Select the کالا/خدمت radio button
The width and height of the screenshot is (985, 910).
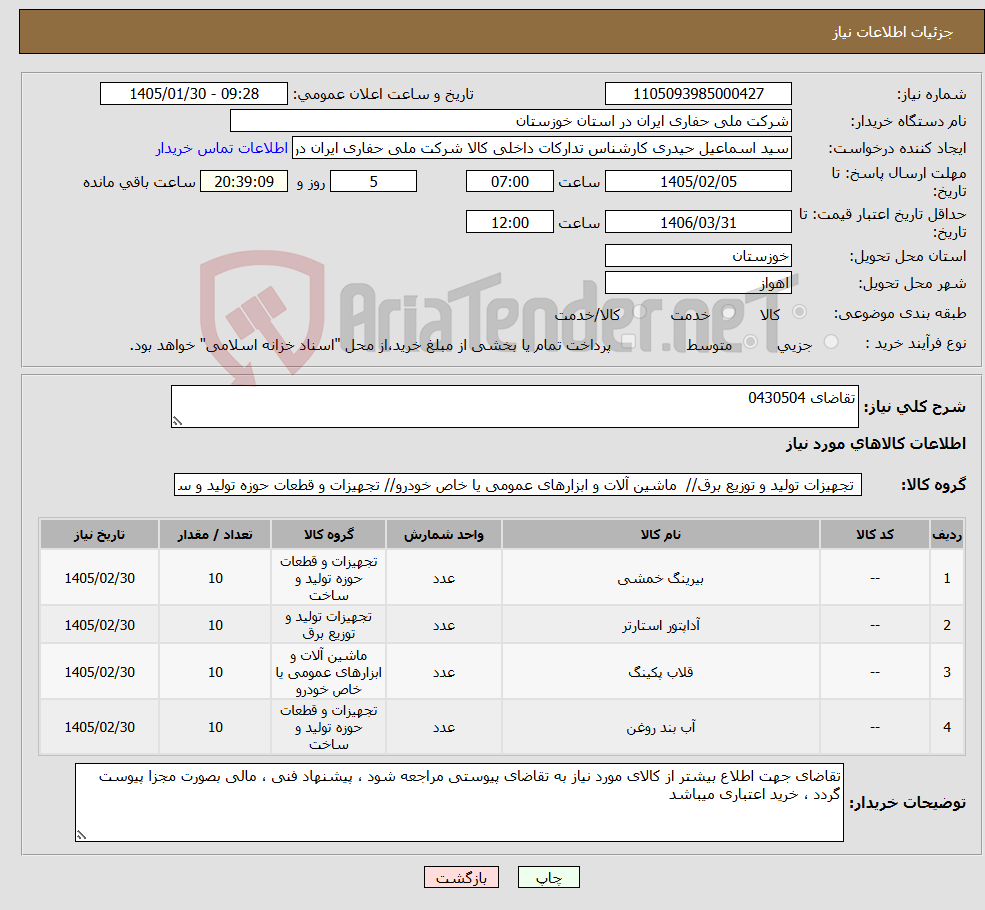(639, 311)
